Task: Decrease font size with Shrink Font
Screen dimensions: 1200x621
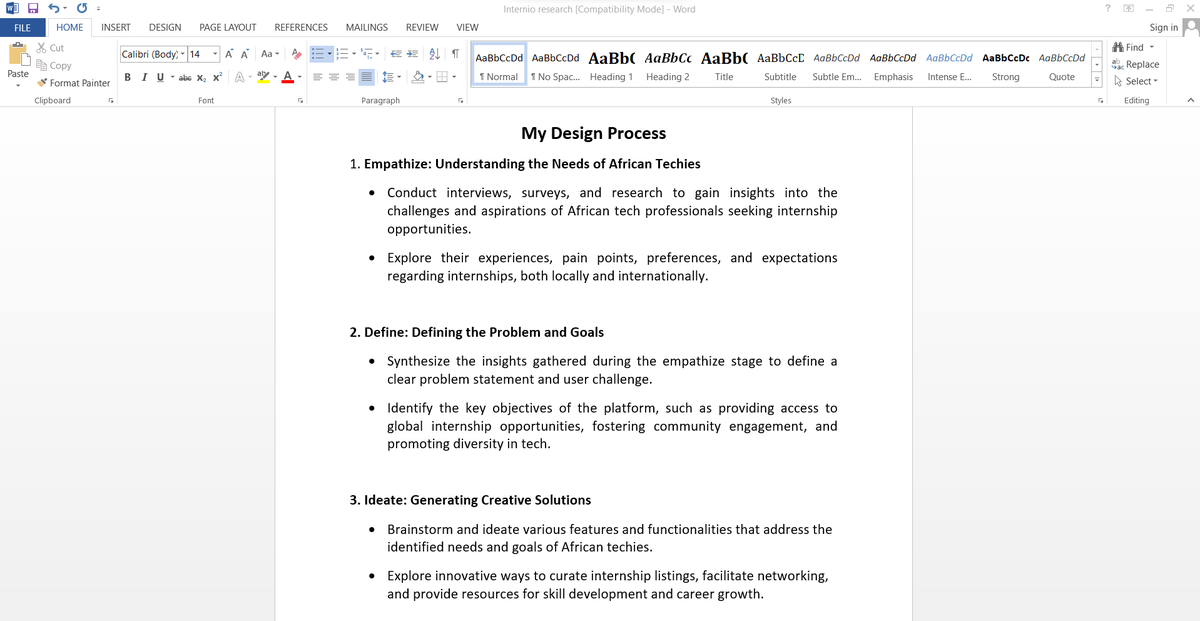Action: tap(245, 53)
